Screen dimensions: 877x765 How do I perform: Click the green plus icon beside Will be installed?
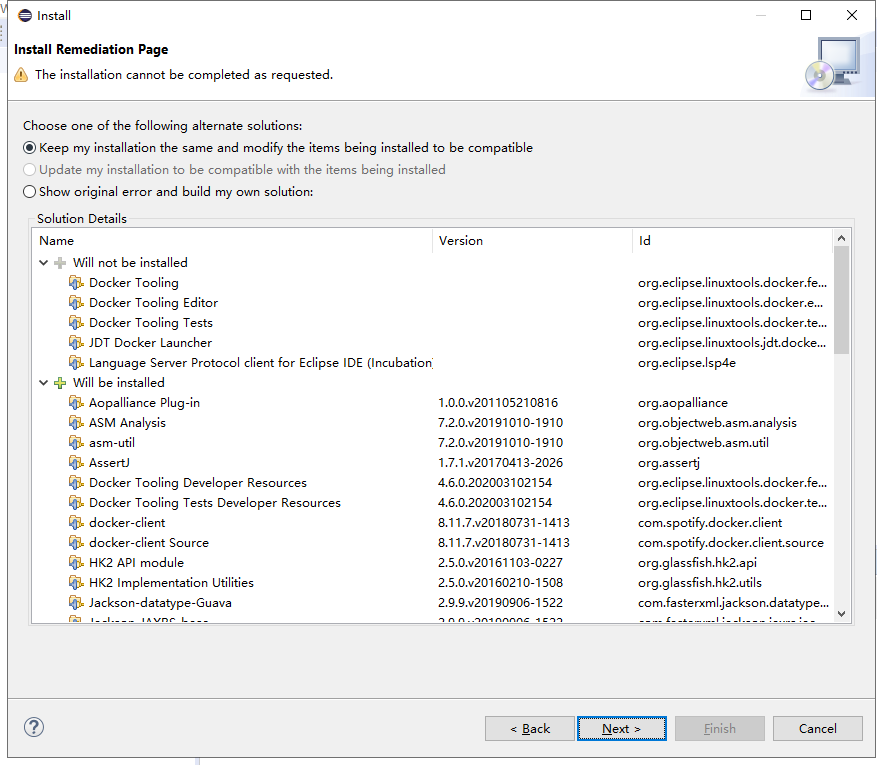(x=60, y=383)
